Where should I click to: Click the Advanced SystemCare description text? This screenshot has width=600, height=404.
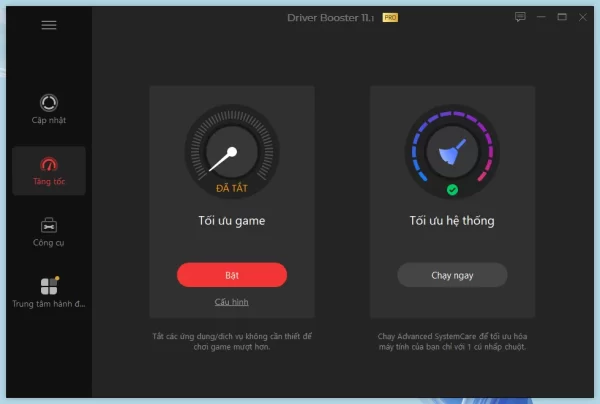(x=452, y=342)
